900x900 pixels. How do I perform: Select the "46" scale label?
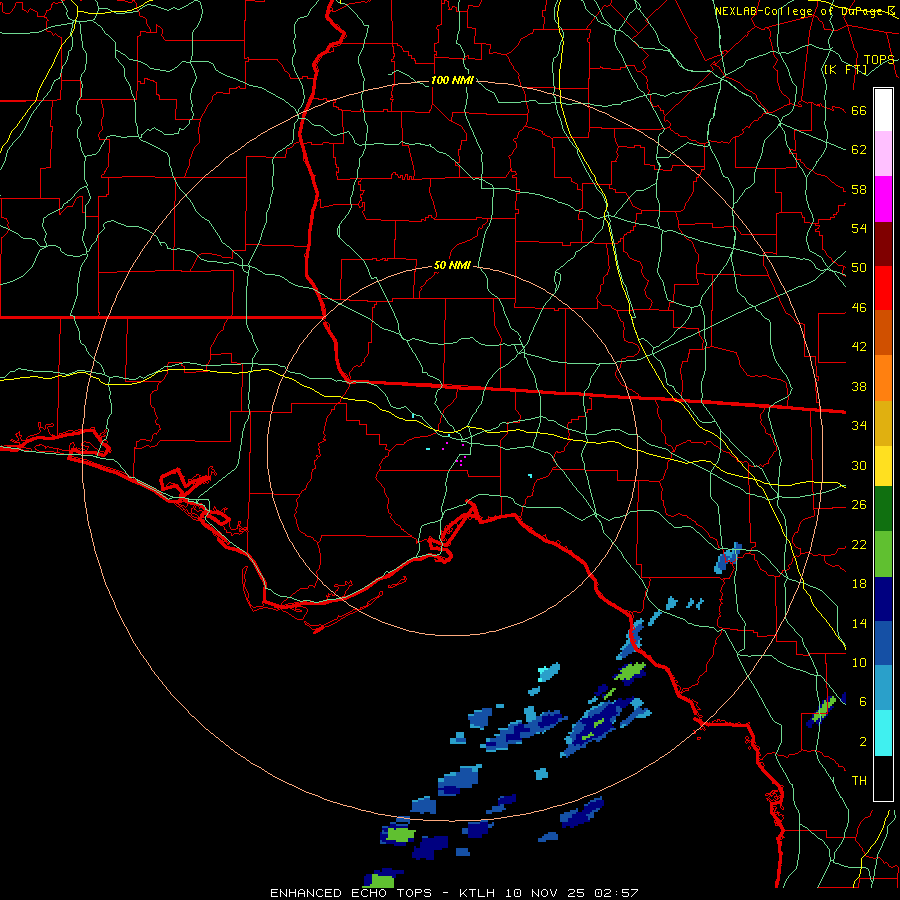pos(859,308)
